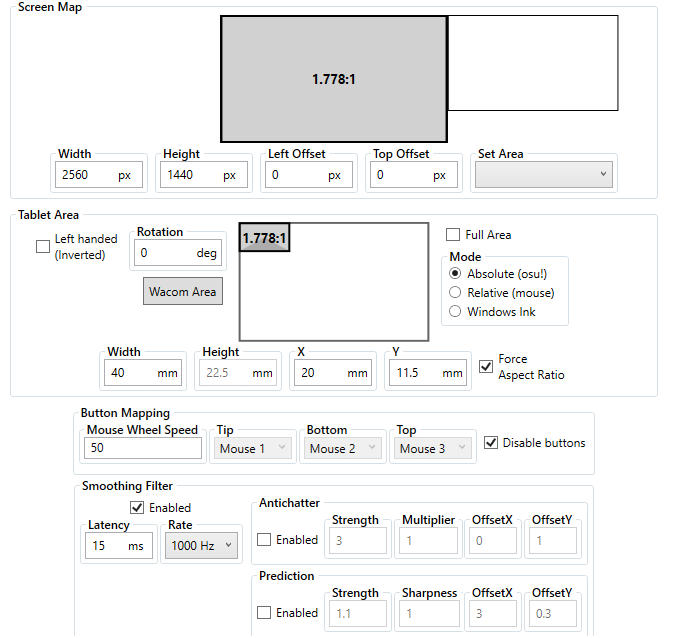Select Windows Ink mode
This screenshot has width=682, height=638.
click(x=456, y=312)
